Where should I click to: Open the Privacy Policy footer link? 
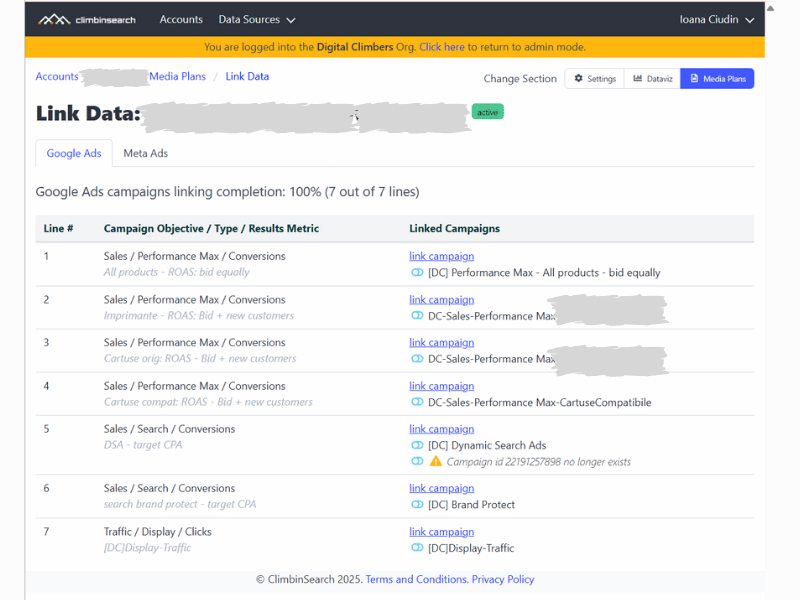(x=503, y=579)
